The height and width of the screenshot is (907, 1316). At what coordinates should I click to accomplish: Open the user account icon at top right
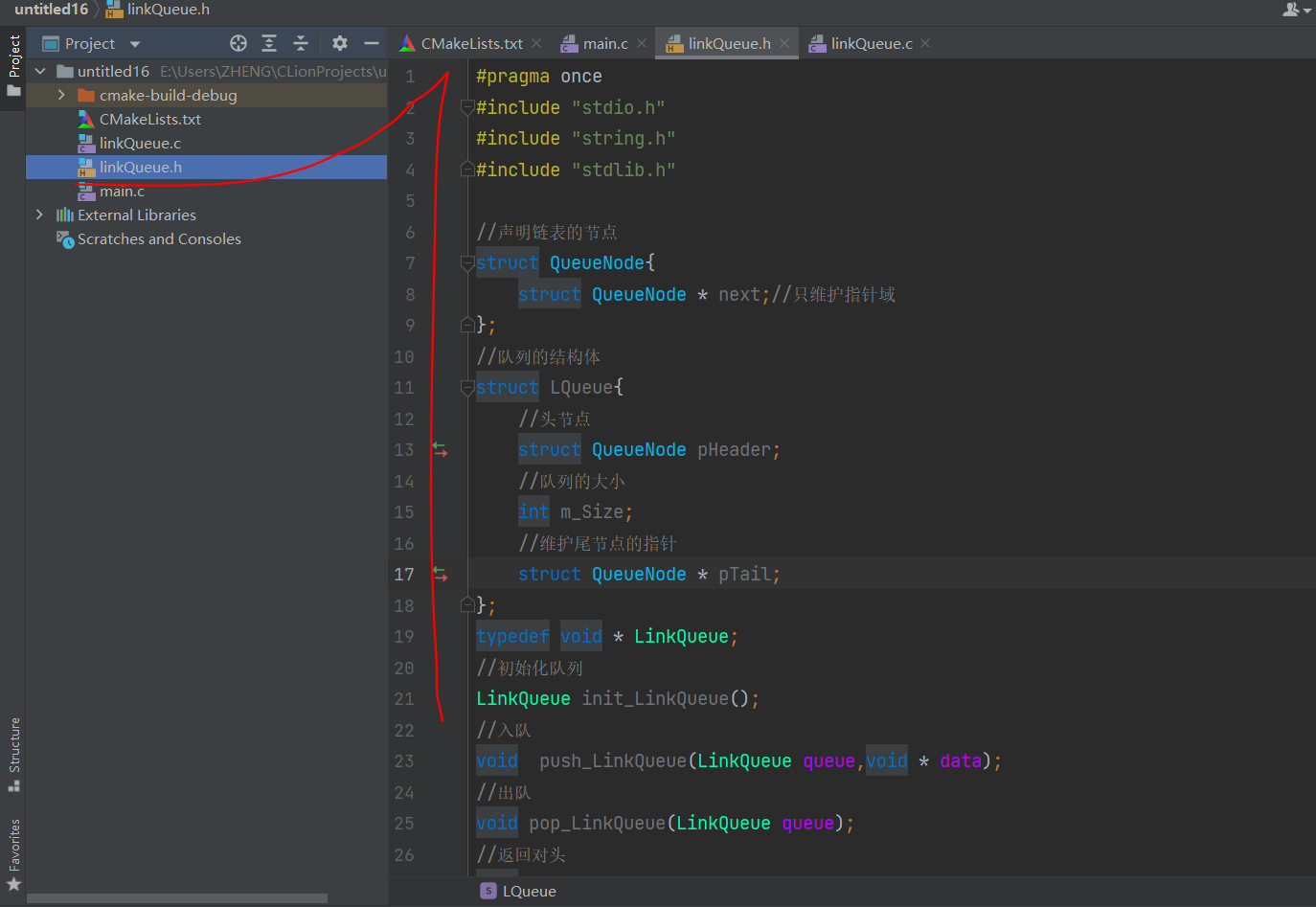point(1296,10)
